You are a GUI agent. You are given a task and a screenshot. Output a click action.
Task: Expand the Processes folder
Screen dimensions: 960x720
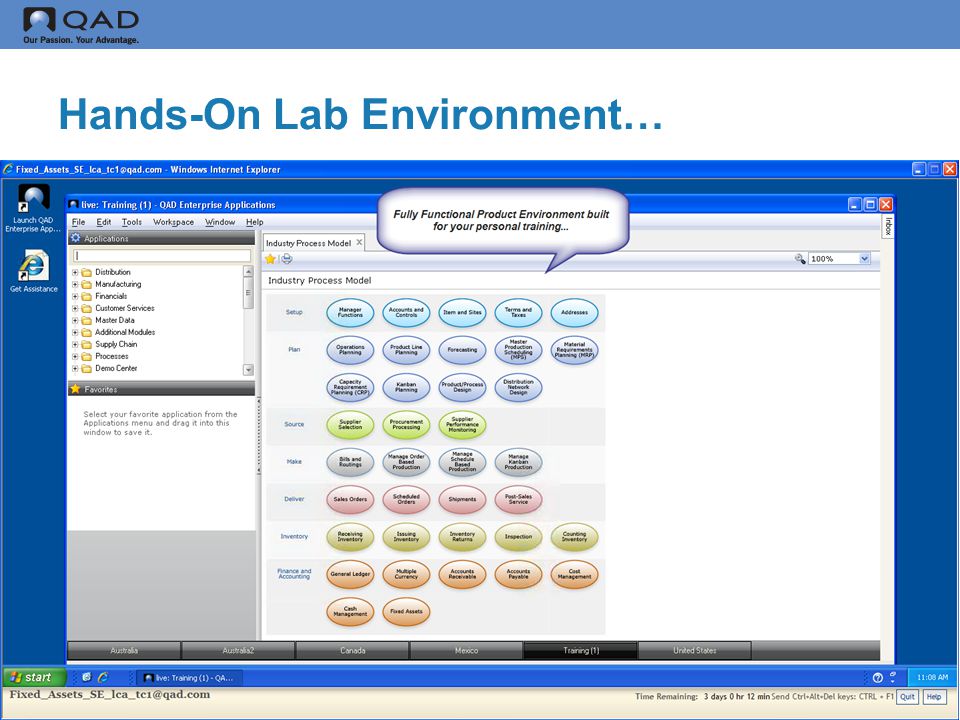pyautogui.click(x=75, y=356)
